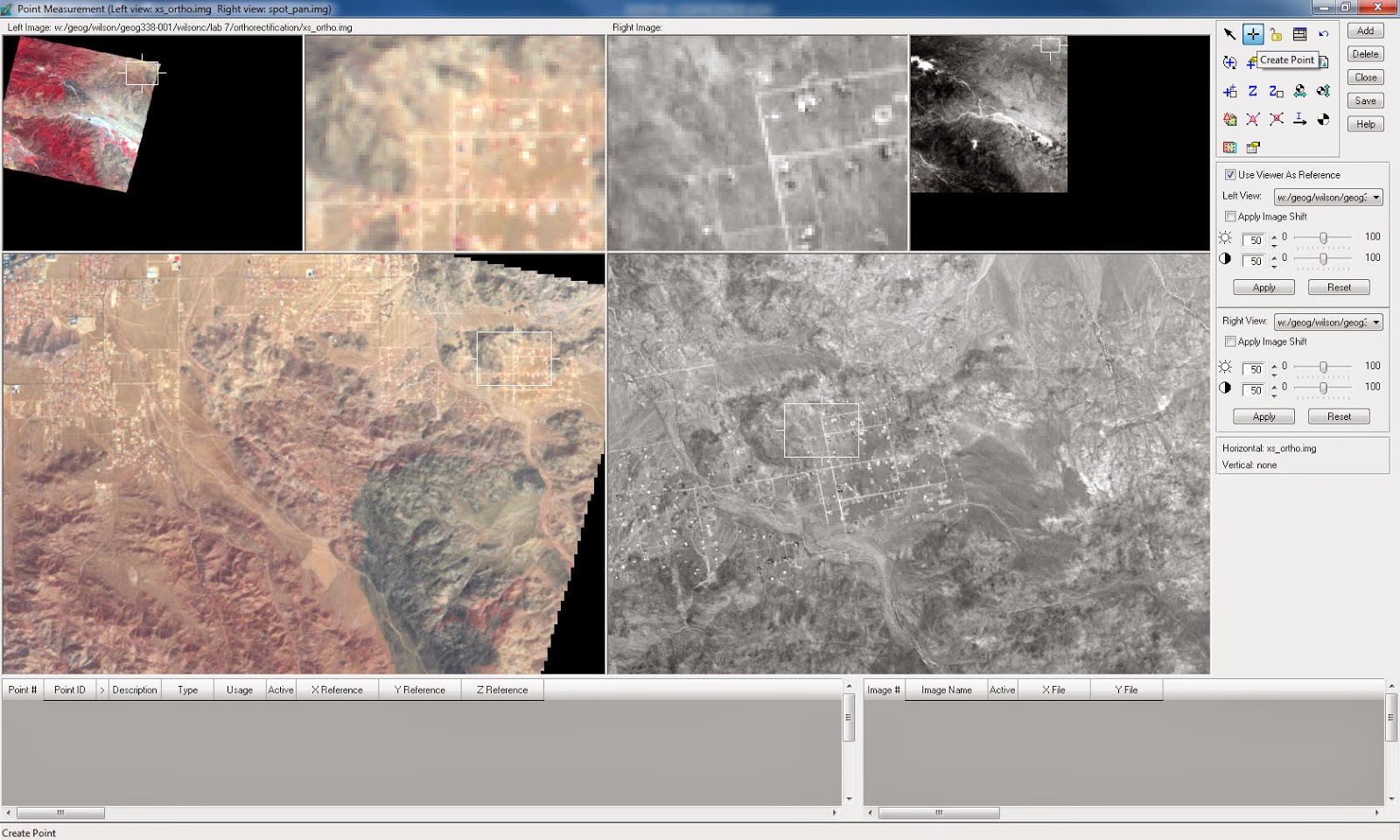Open Help from the side panel
The height and width of the screenshot is (840, 1400).
[1365, 124]
